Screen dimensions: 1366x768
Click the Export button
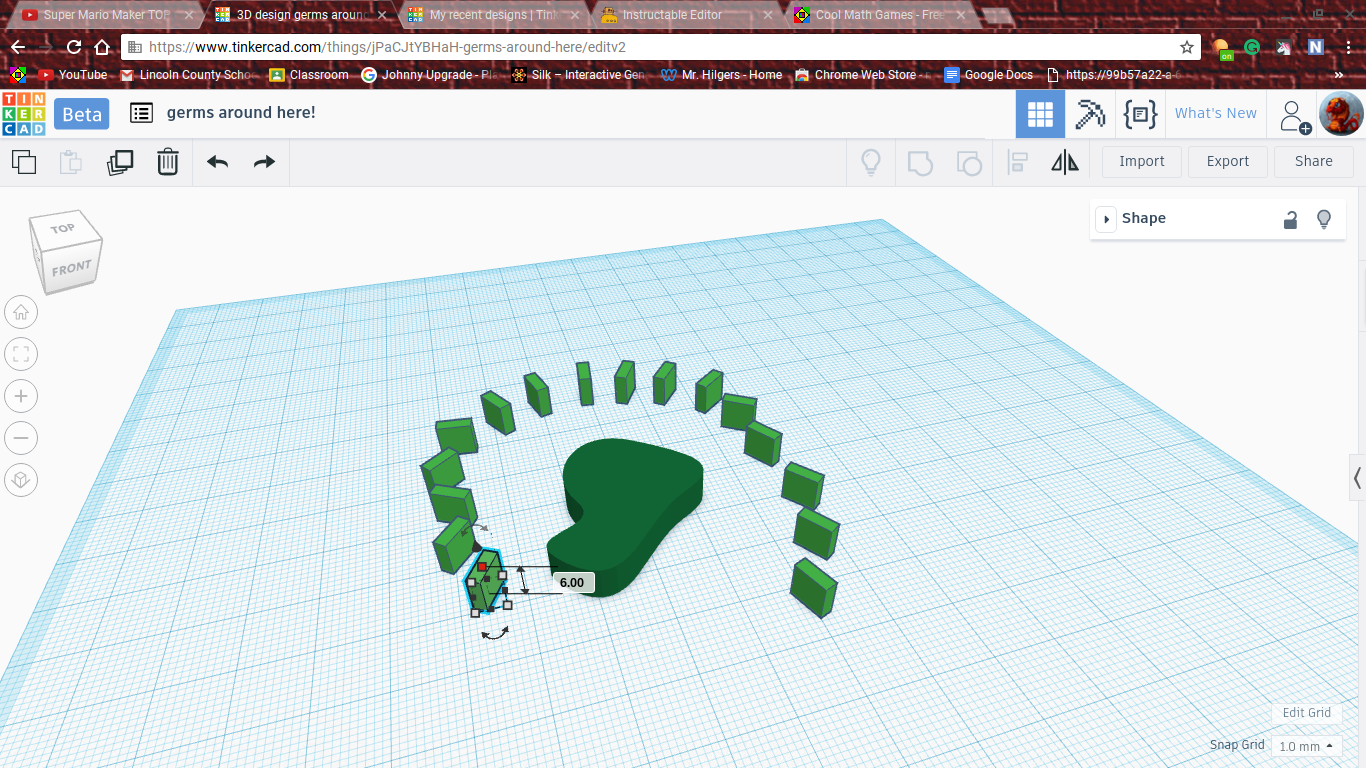[x=1228, y=162]
